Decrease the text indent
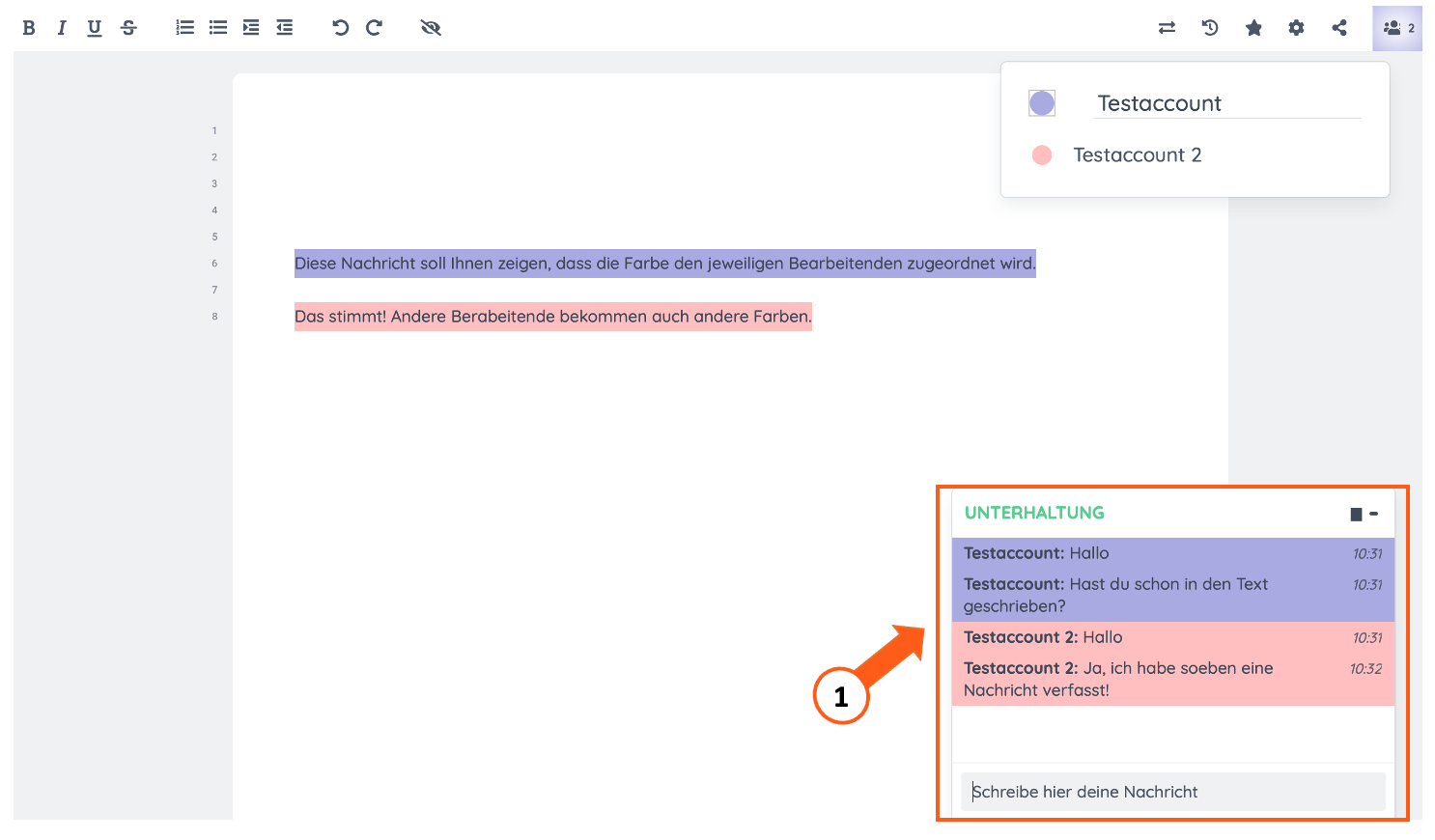The image size is (1435, 840). [x=284, y=28]
